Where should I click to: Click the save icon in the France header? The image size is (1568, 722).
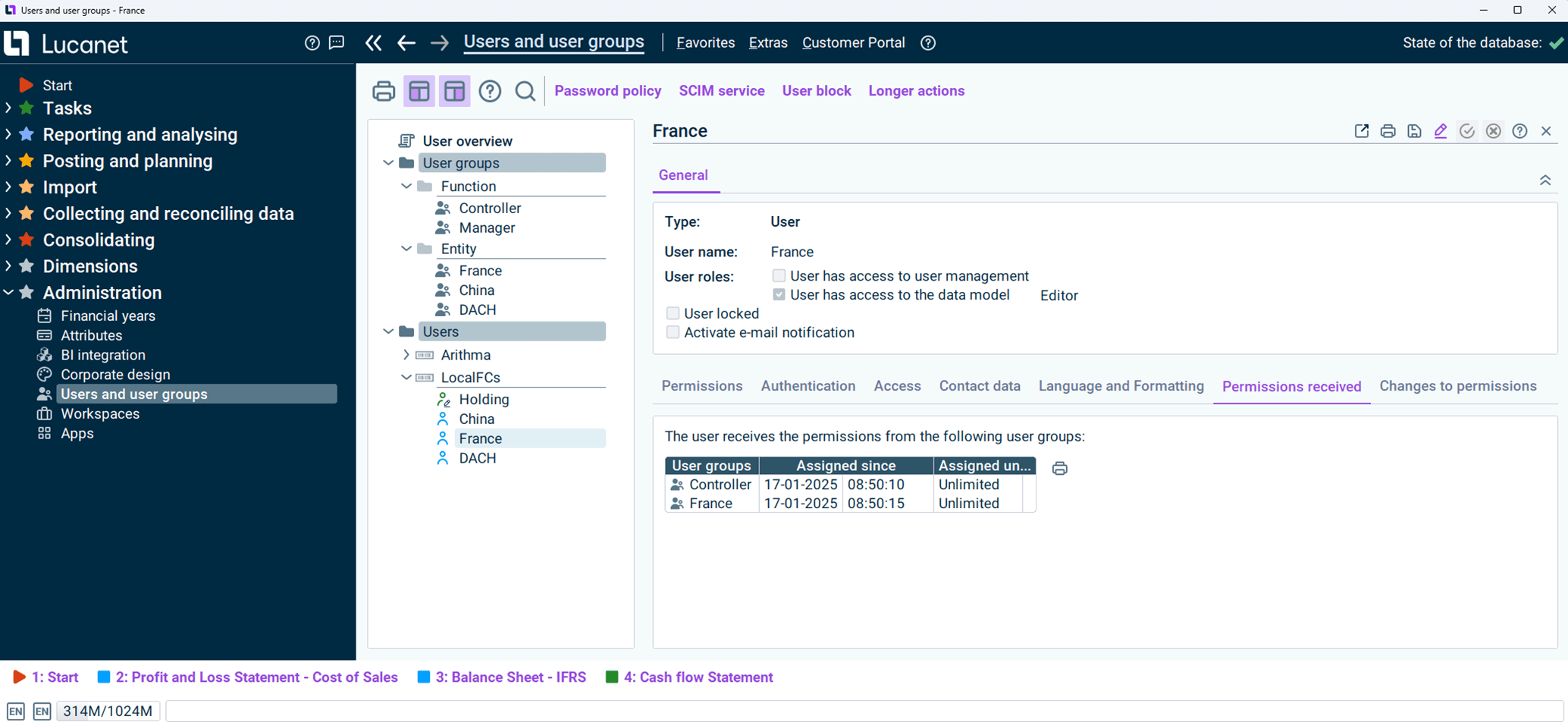[x=1415, y=131]
